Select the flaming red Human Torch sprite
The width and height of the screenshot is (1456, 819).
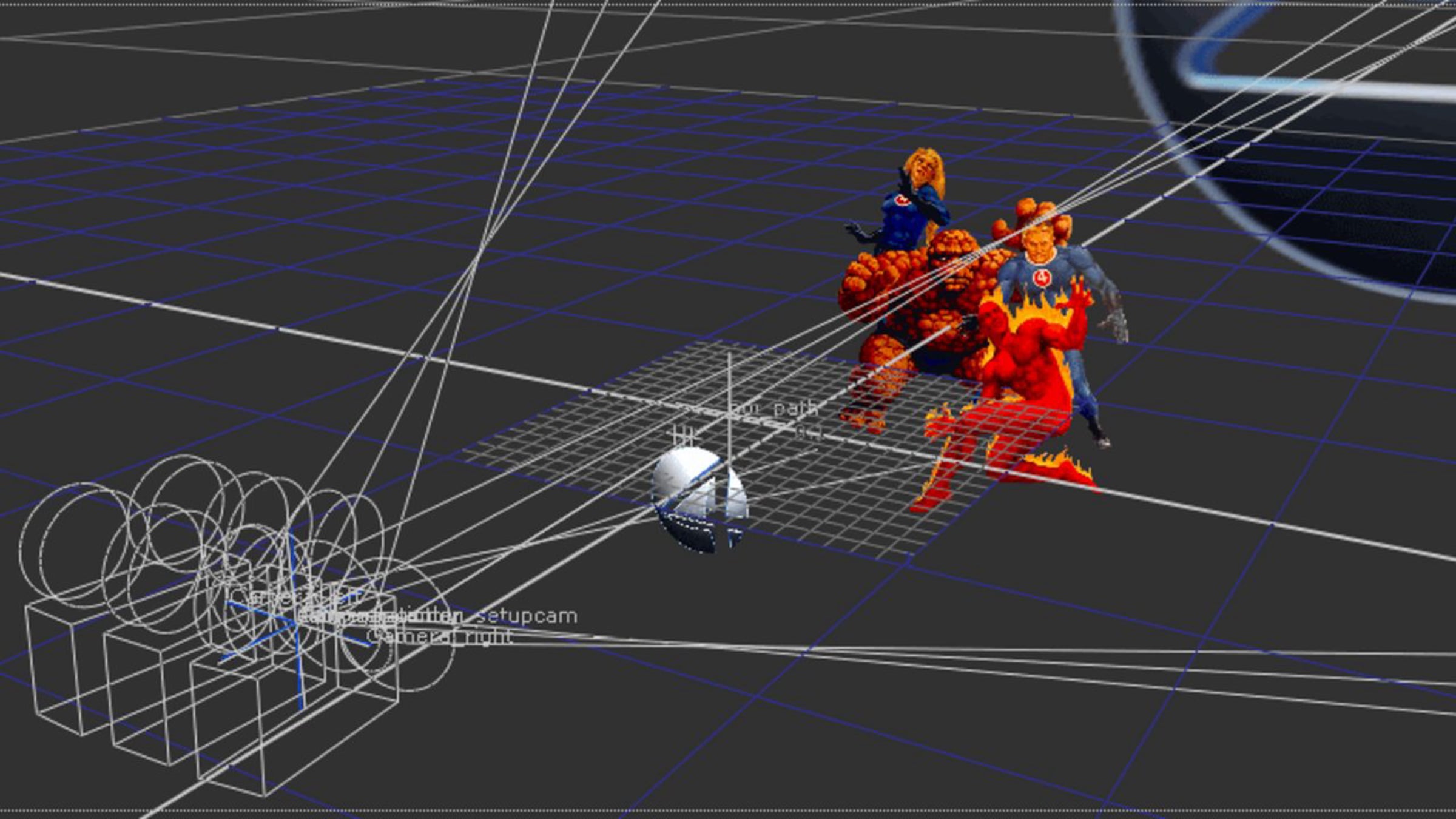1010,394
